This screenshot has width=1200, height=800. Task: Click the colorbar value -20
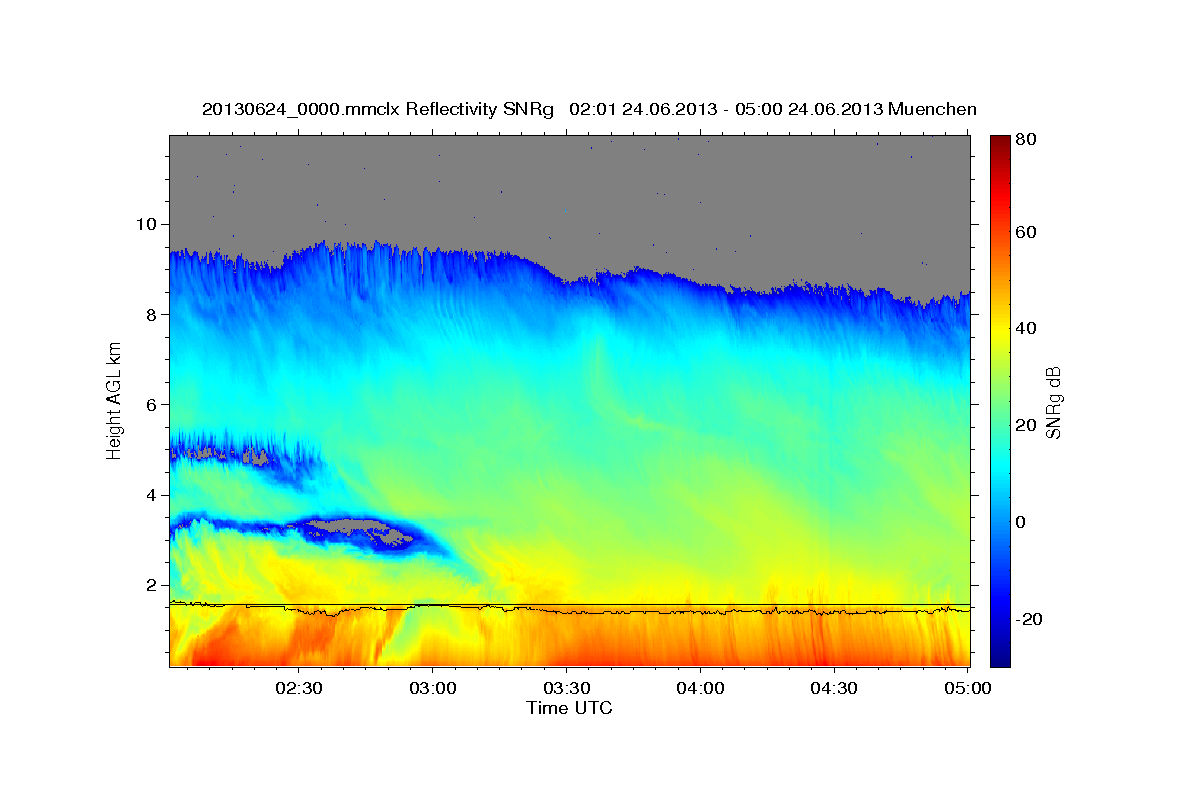(1030, 619)
